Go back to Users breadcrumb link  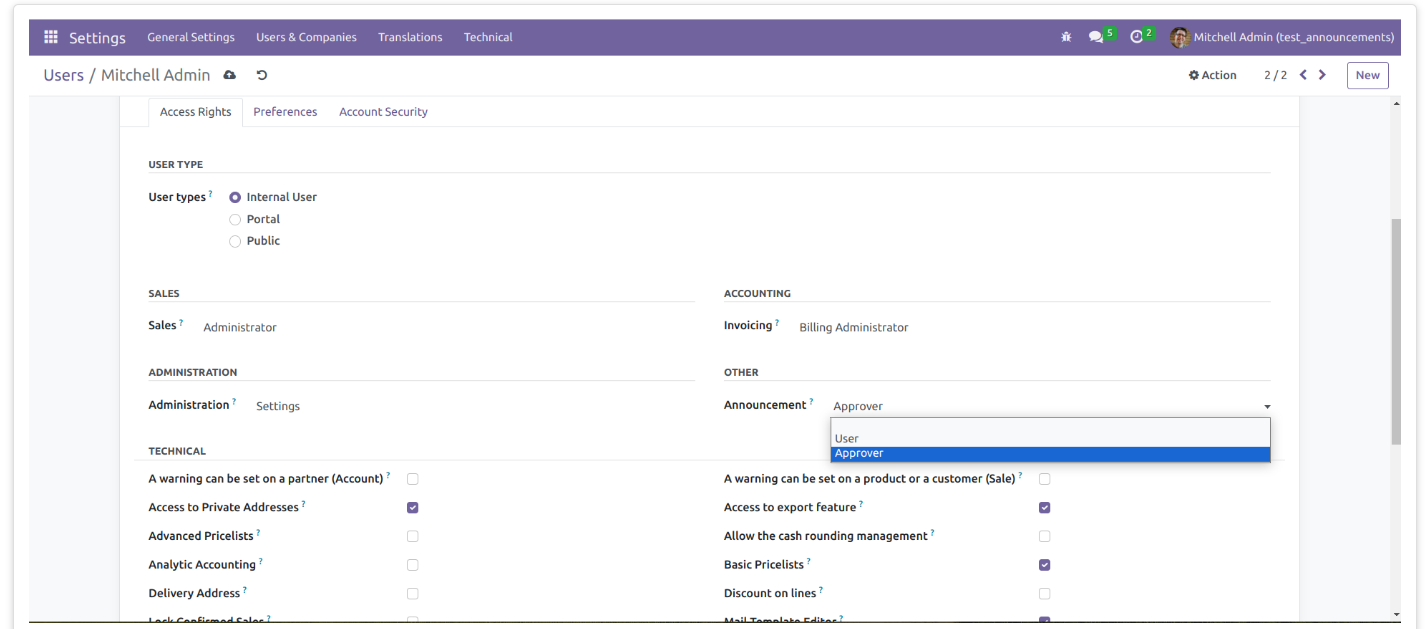point(63,75)
